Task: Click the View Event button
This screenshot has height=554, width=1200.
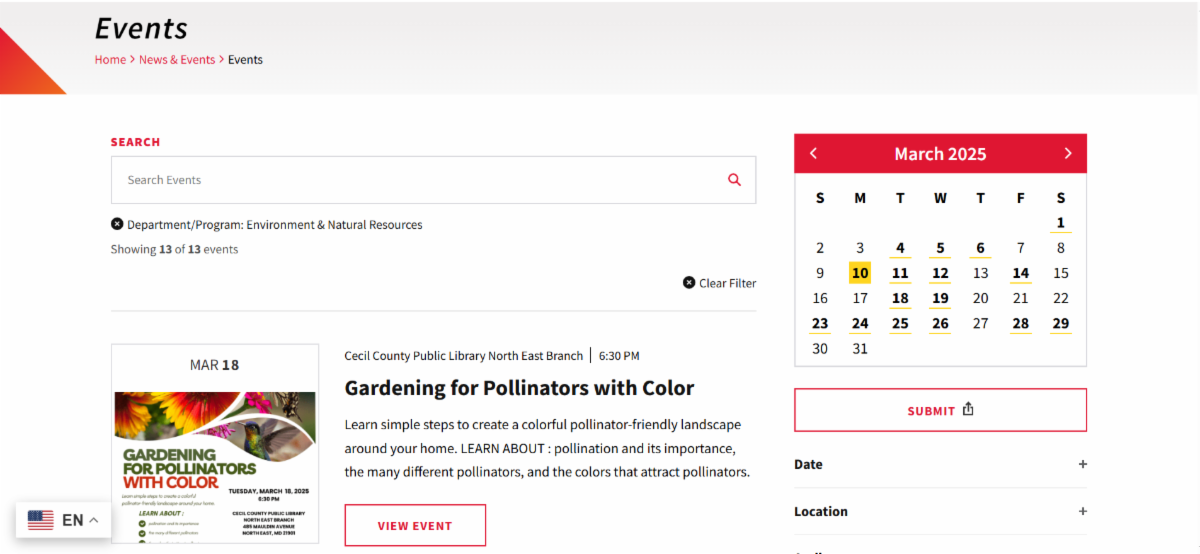Action: [415, 525]
